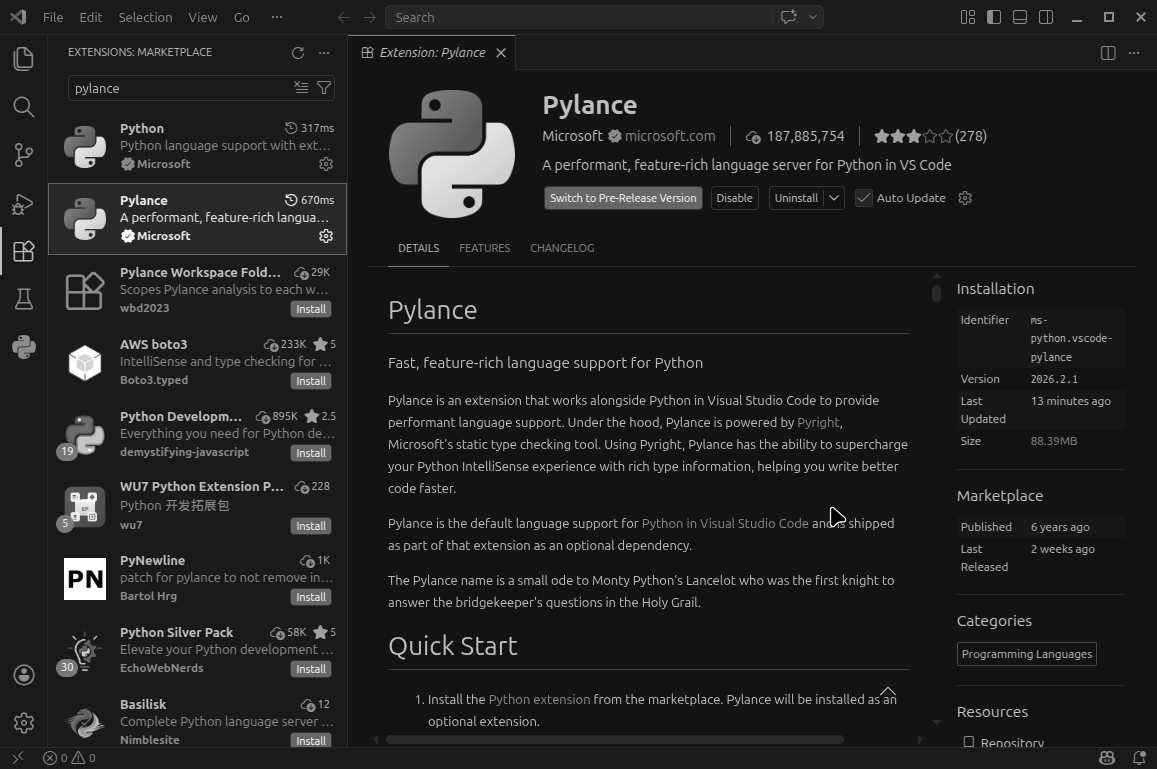Install the AWS boto3 extension

[x=311, y=381]
